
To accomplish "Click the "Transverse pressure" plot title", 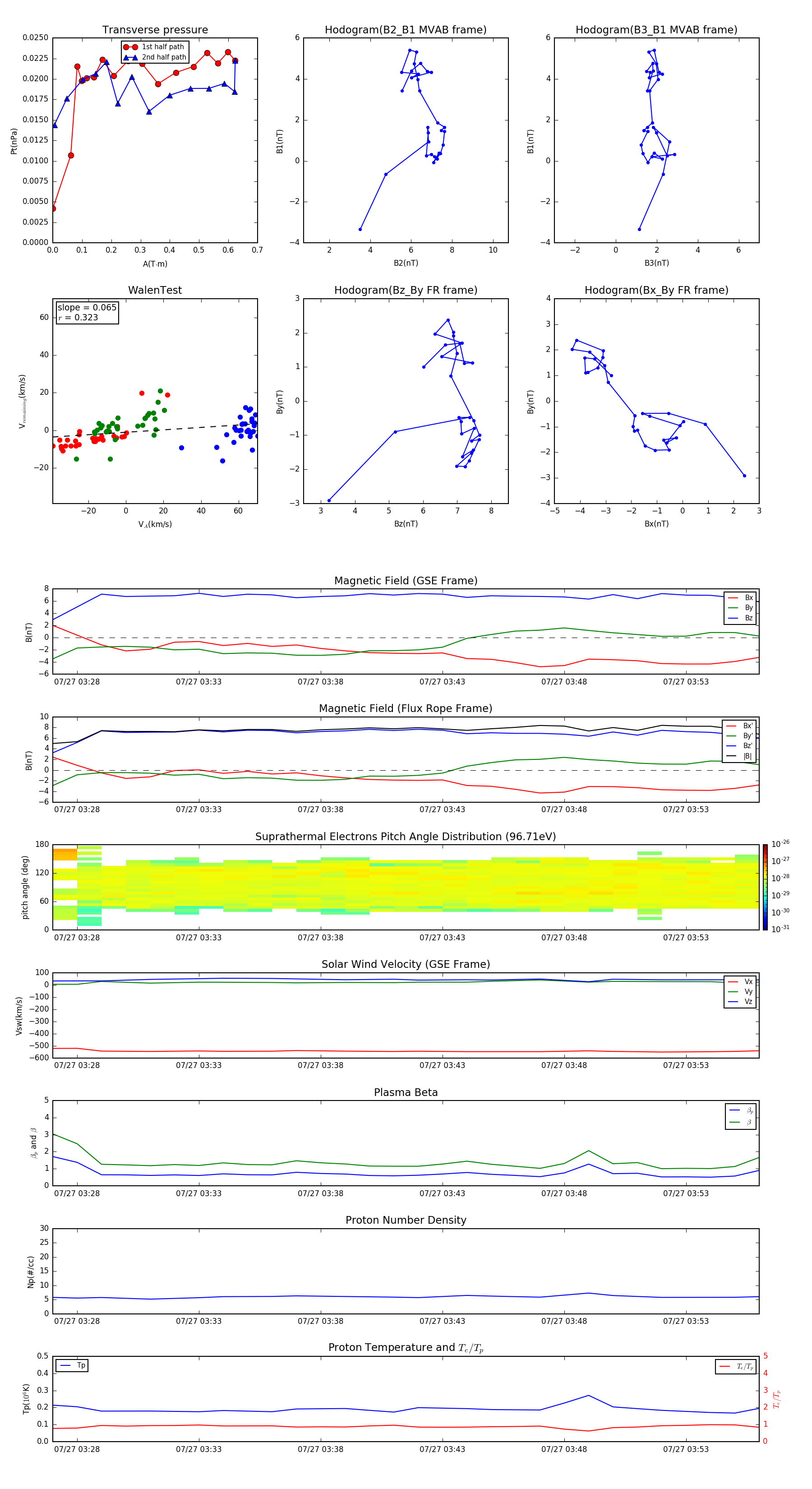I will pos(155,30).
